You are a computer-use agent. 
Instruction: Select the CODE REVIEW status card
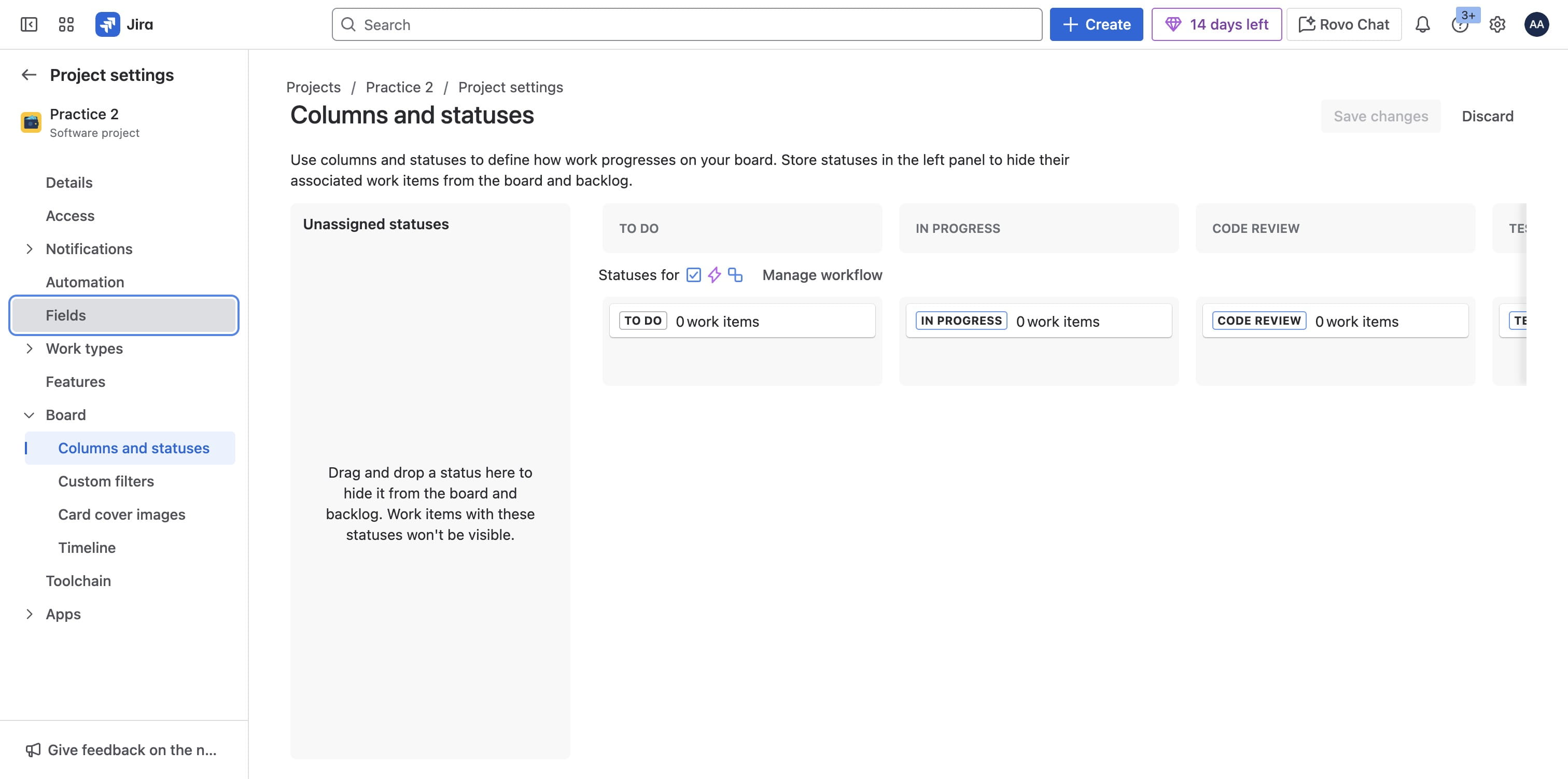[1335, 321]
